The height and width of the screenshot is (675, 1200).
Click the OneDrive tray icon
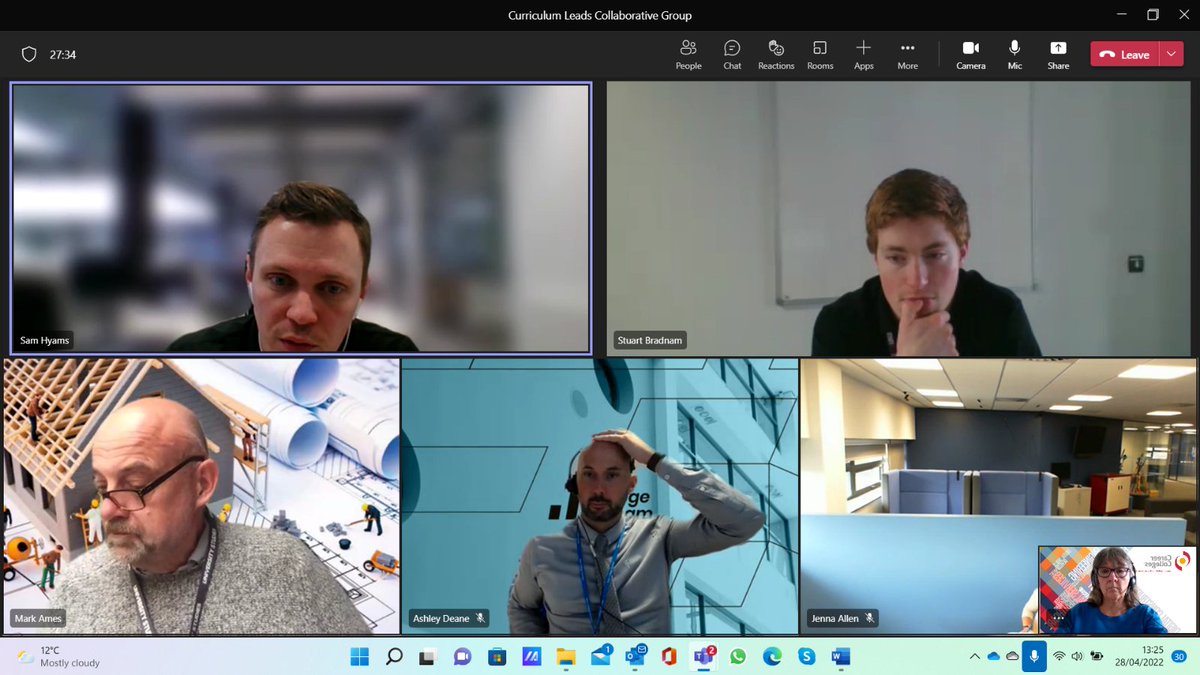(993, 656)
